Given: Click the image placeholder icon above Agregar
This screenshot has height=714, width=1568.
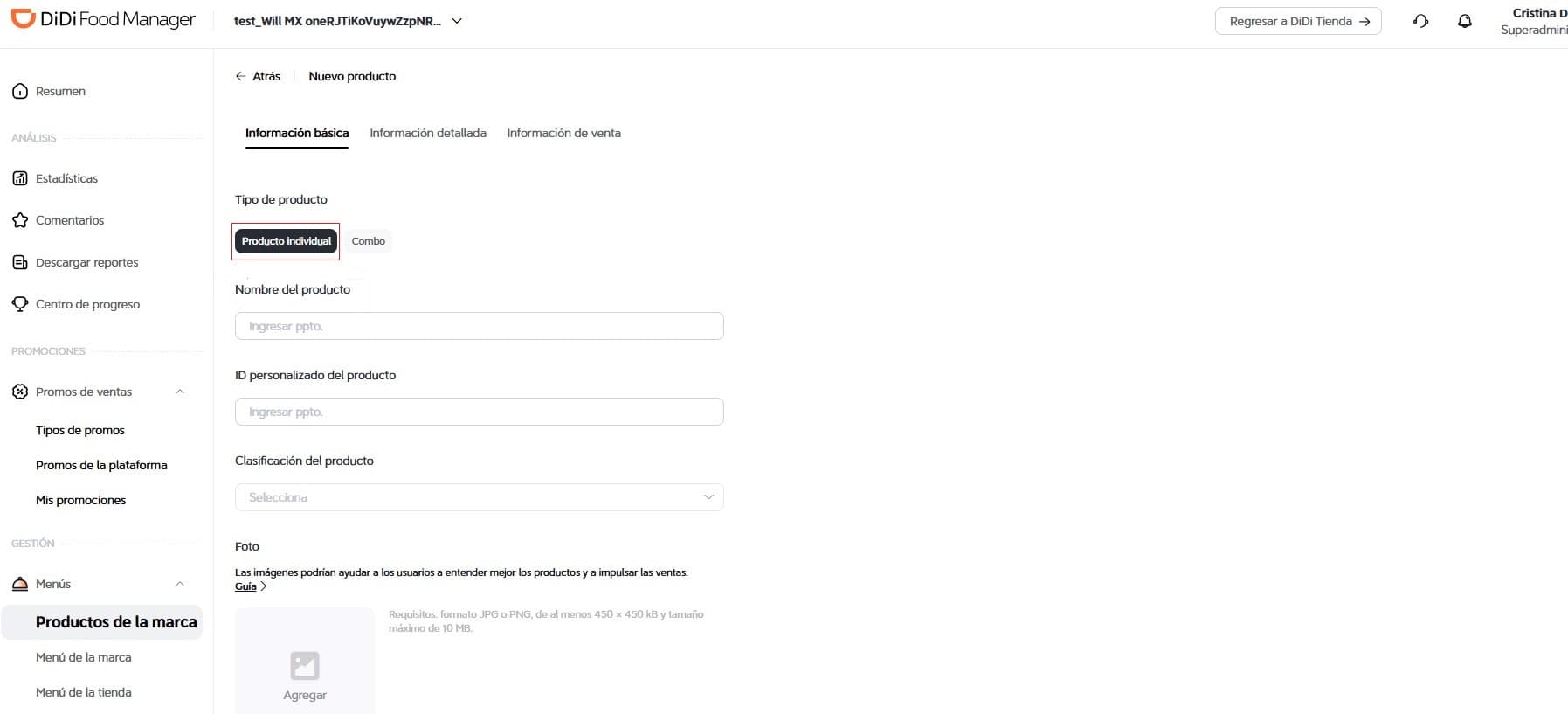Looking at the screenshot, I should 305,666.
